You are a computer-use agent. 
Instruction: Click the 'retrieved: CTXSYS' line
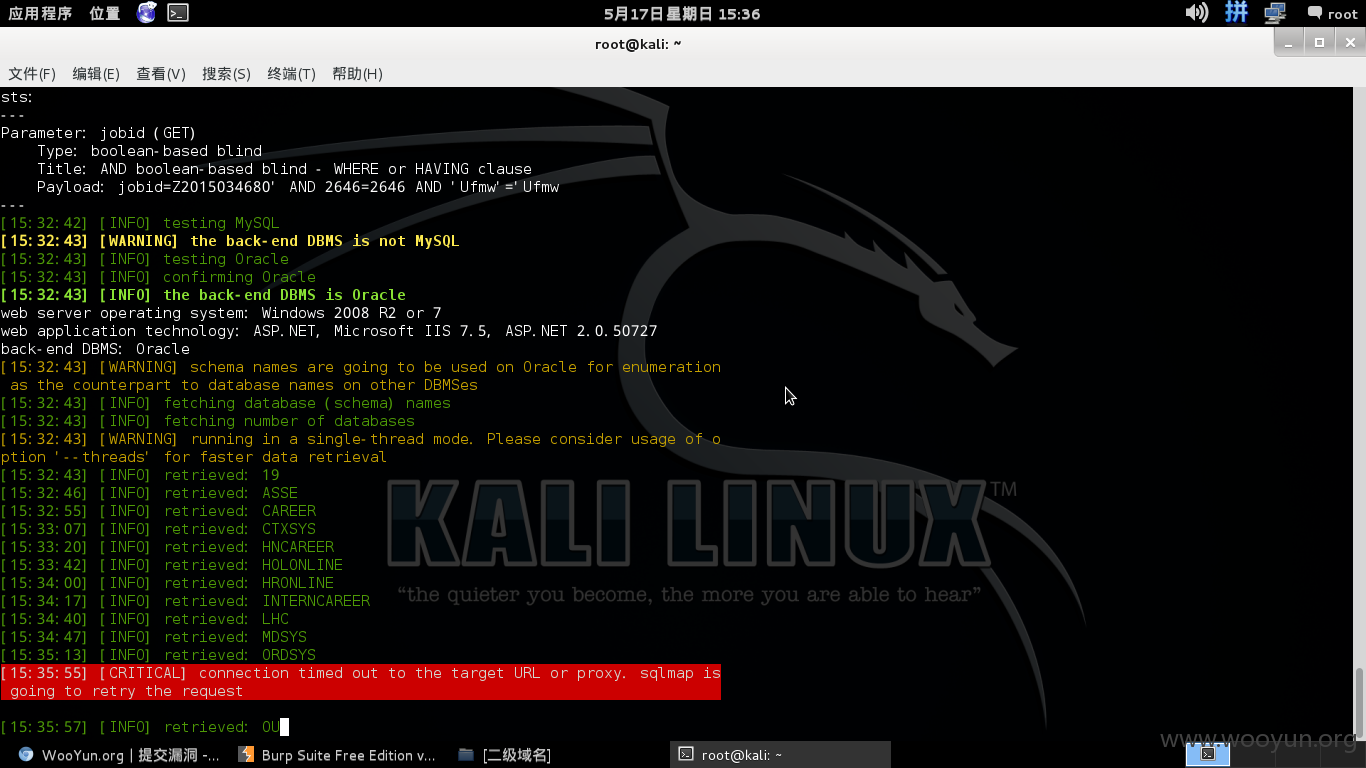pyautogui.click(x=158, y=529)
